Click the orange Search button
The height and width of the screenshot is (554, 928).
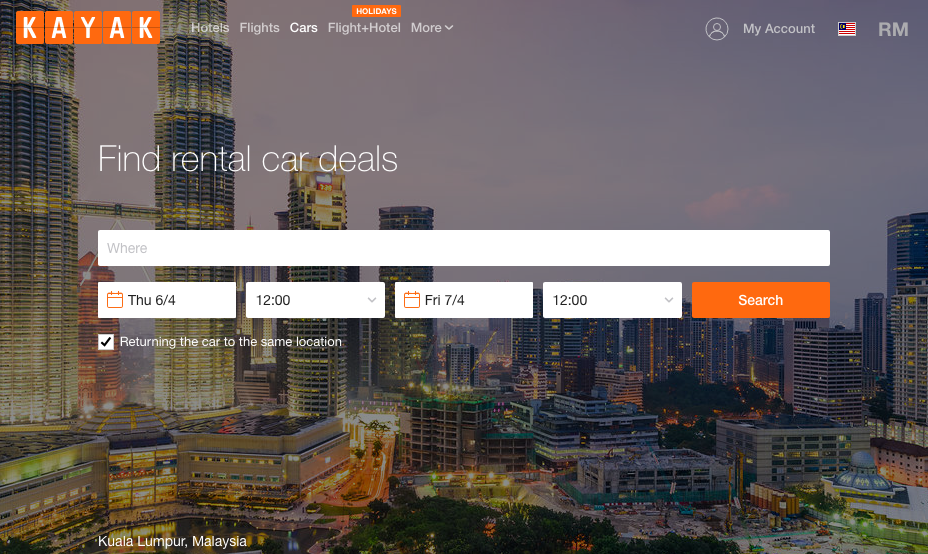pyautogui.click(x=761, y=300)
